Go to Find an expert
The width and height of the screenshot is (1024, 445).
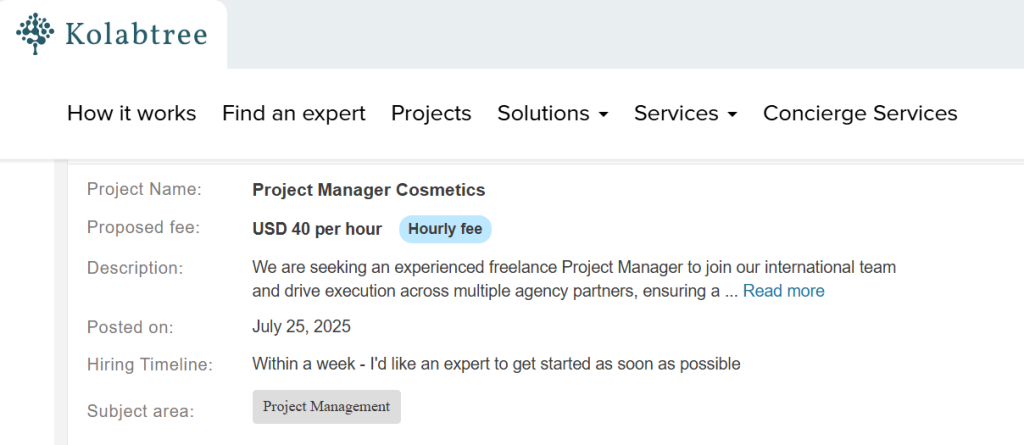click(x=294, y=113)
